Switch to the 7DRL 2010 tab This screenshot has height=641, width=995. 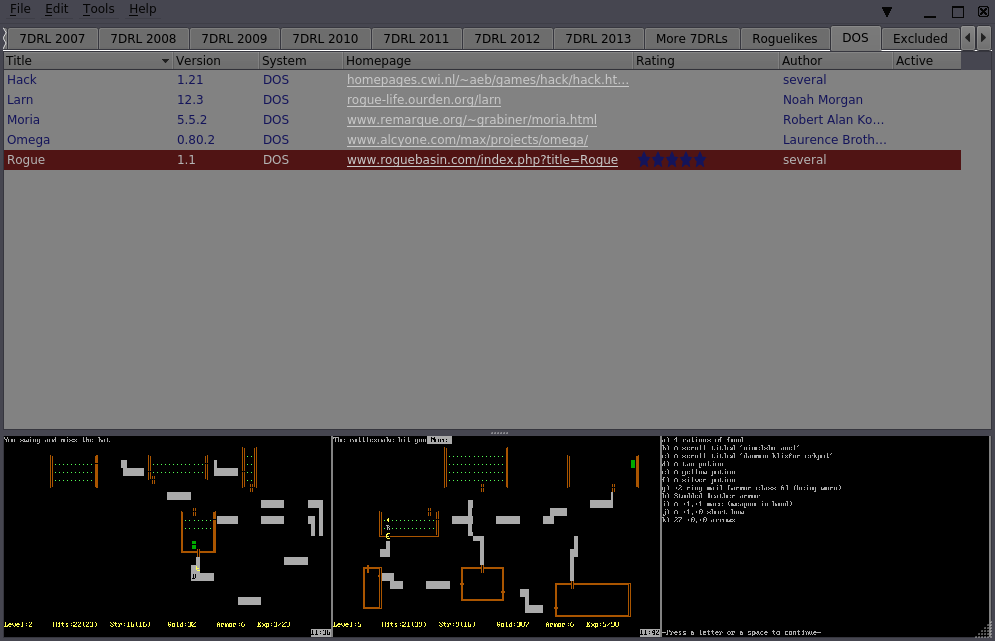pos(325,39)
